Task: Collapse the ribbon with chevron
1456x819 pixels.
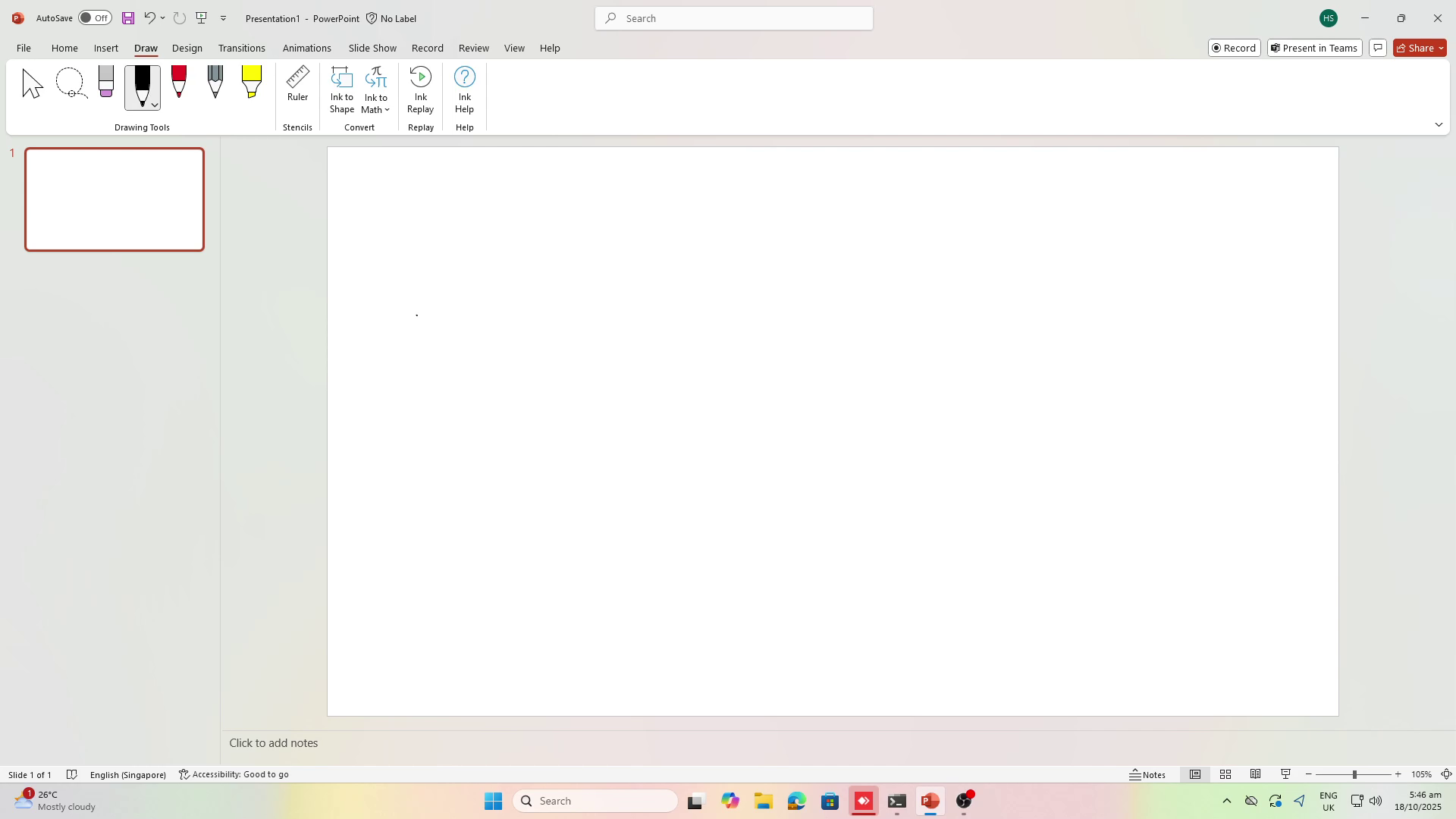Action: coord(1439,124)
